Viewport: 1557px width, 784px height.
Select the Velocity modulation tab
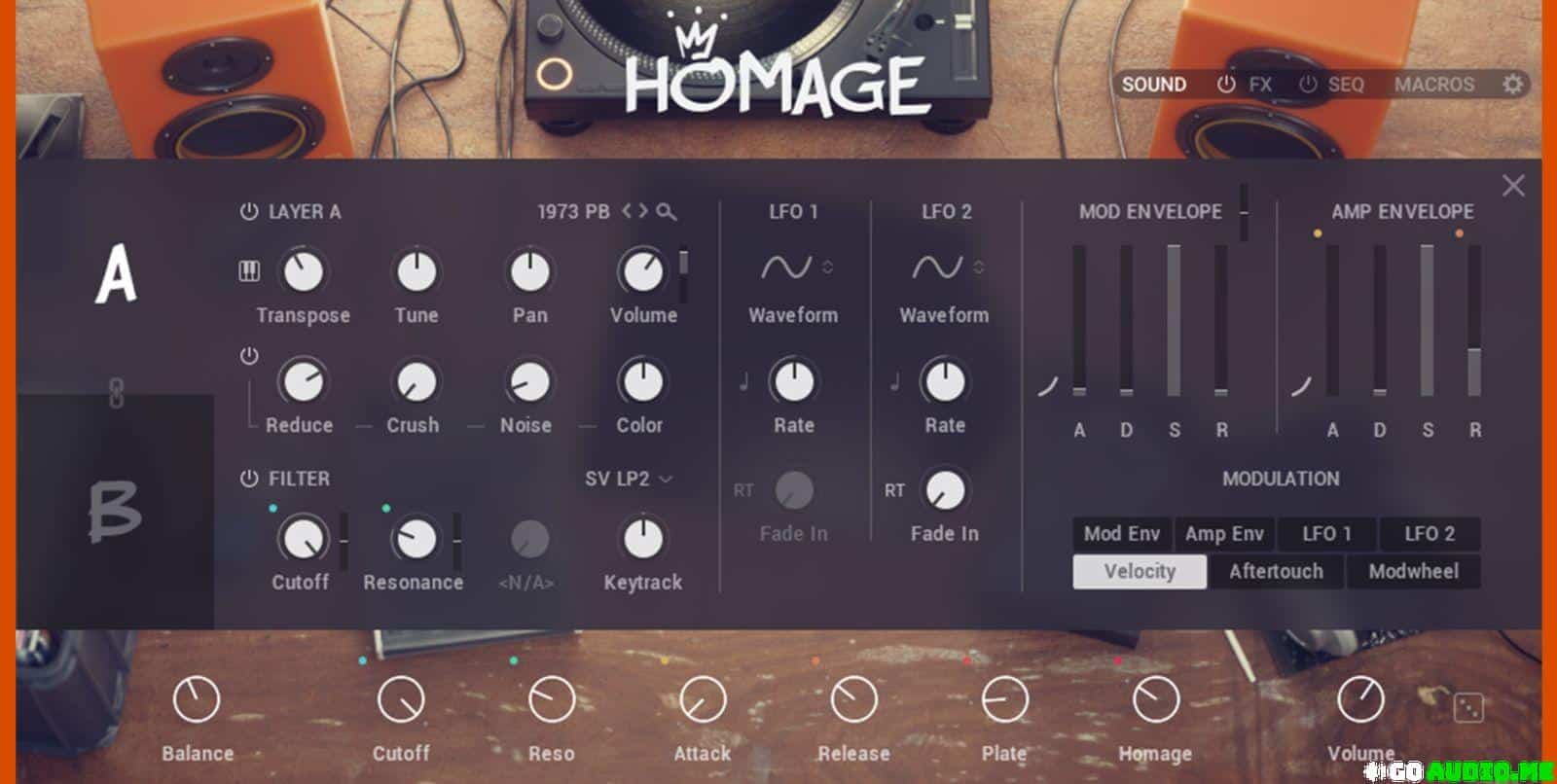(x=1140, y=571)
